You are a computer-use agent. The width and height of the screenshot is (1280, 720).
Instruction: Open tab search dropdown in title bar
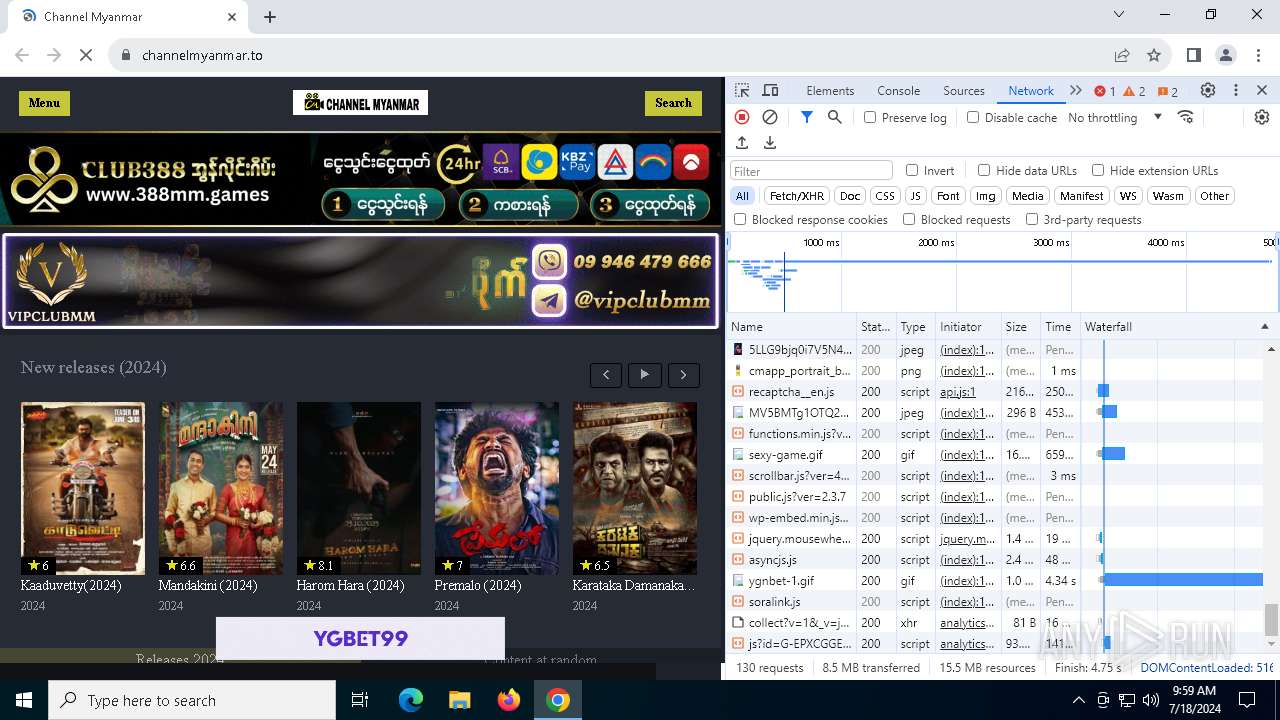point(1119,15)
